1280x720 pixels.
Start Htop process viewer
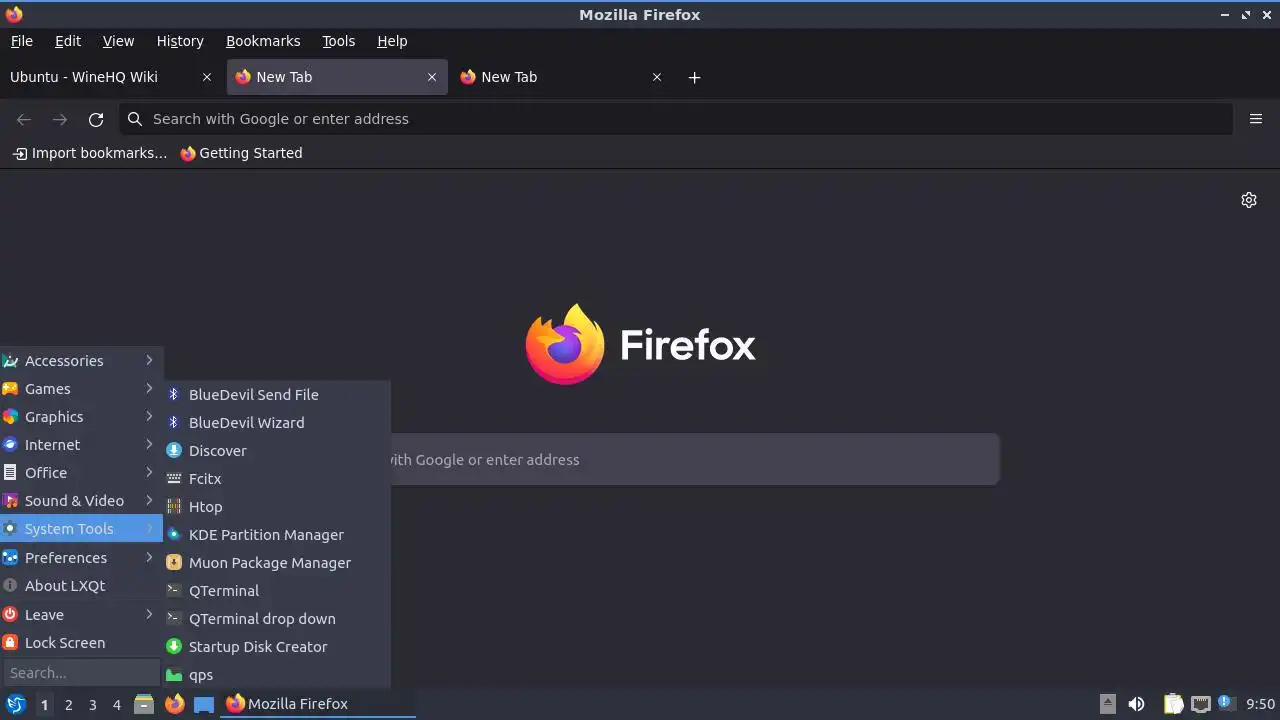[x=277, y=506]
